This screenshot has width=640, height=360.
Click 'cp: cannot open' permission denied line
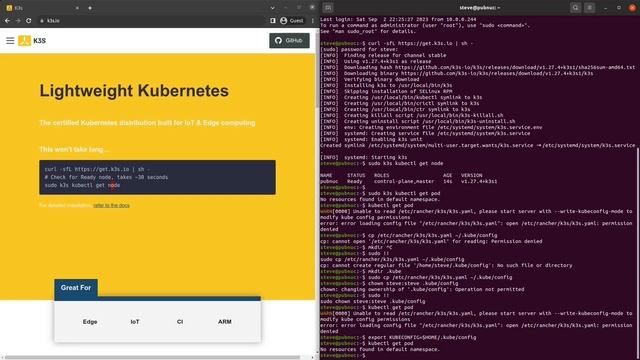[x=431, y=241]
